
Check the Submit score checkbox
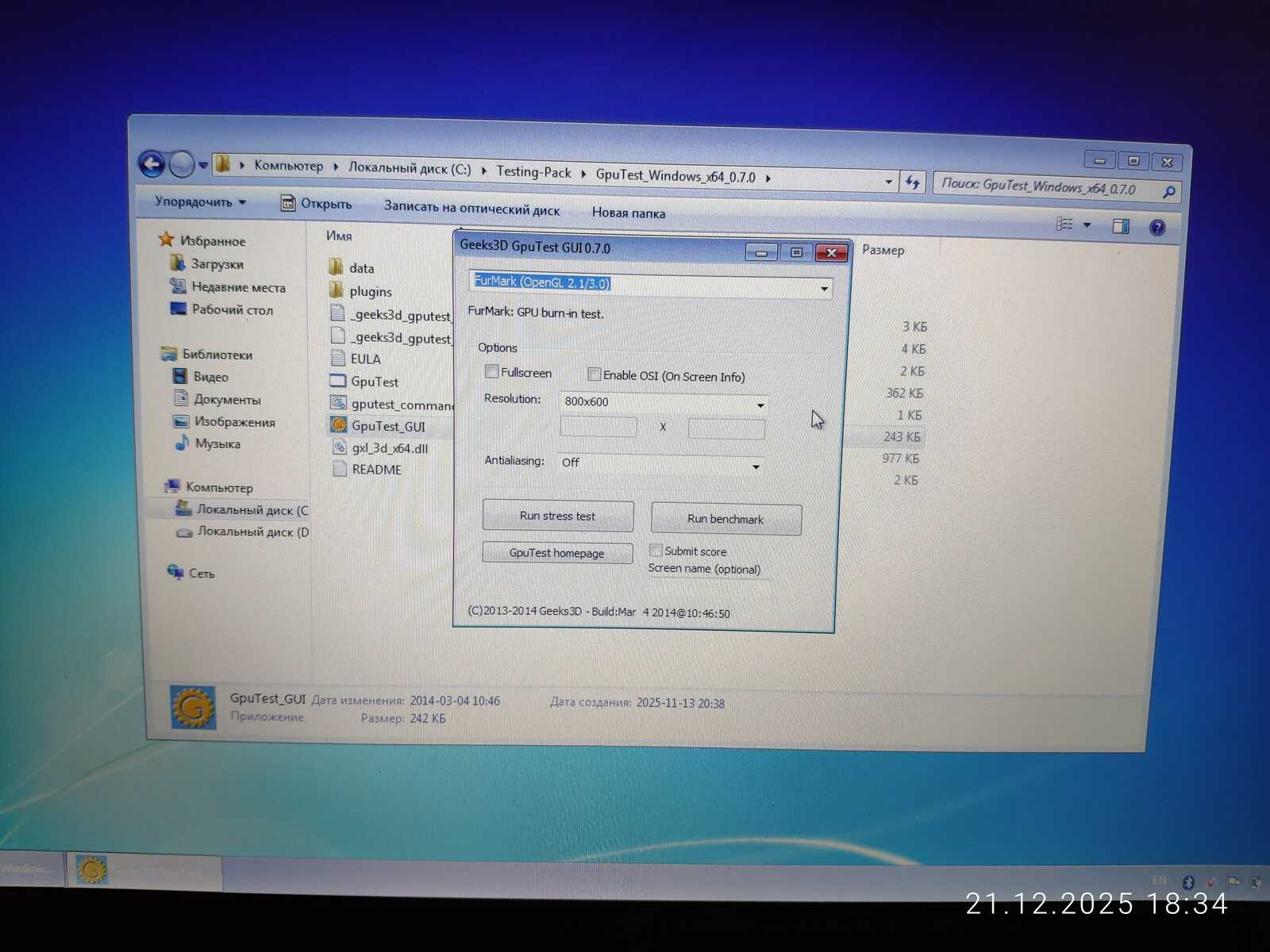656,550
